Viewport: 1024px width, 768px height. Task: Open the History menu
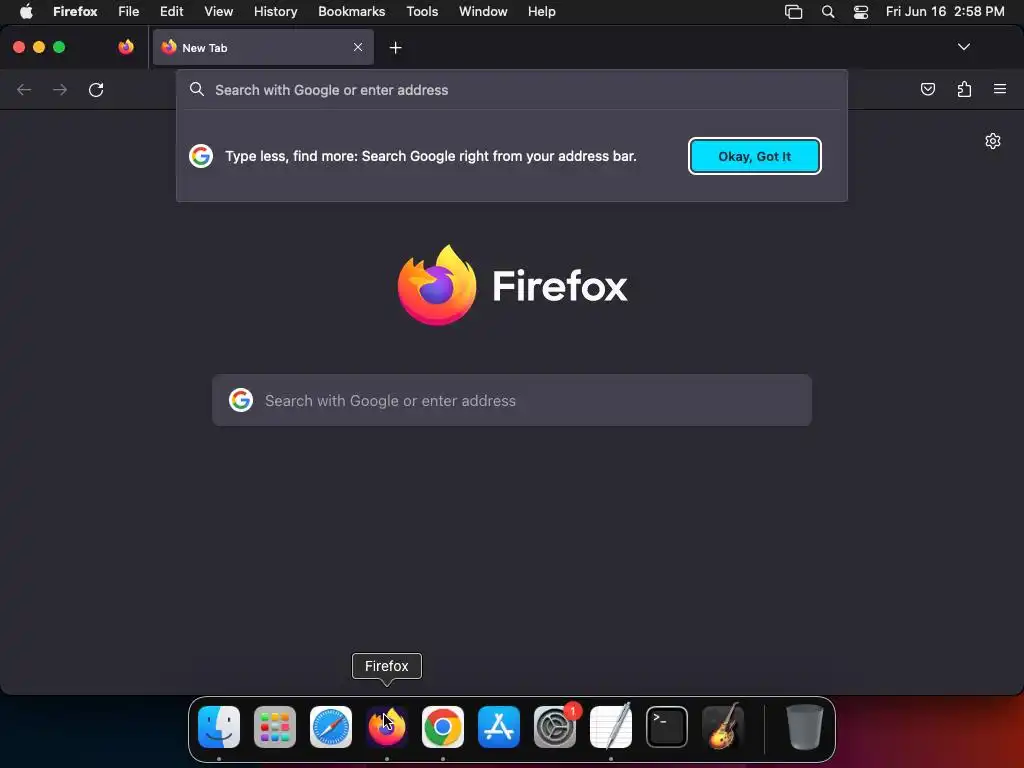275,12
